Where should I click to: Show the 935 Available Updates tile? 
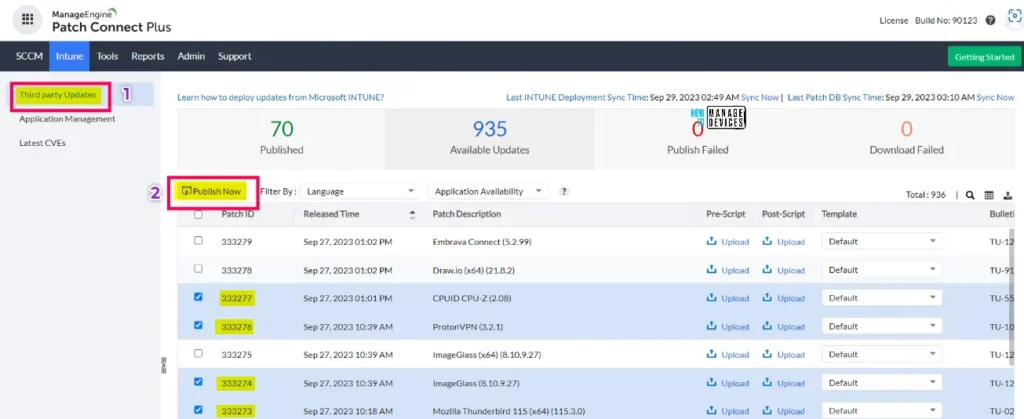coord(490,139)
